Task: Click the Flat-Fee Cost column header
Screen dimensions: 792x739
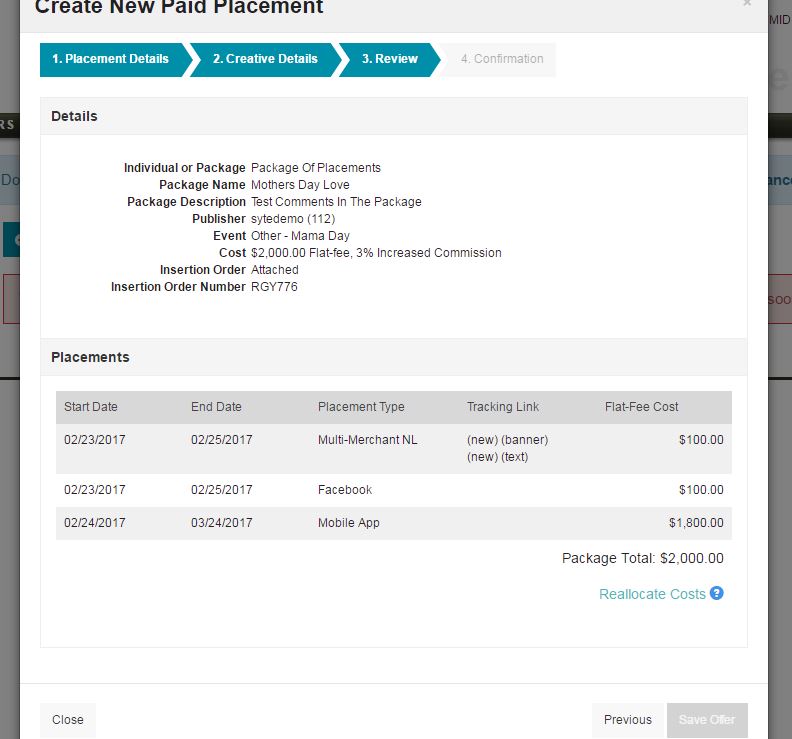Action: click(642, 407)
